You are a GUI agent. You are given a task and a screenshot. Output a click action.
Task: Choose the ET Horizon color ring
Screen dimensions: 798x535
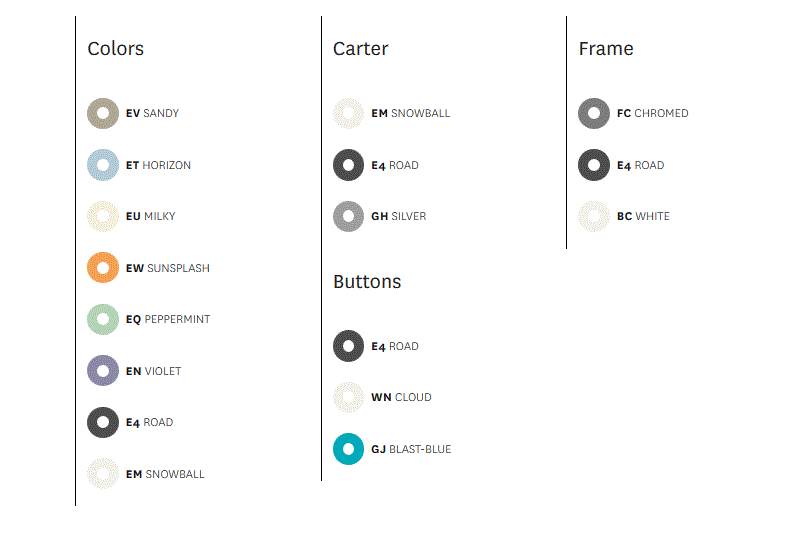point(103,165)
